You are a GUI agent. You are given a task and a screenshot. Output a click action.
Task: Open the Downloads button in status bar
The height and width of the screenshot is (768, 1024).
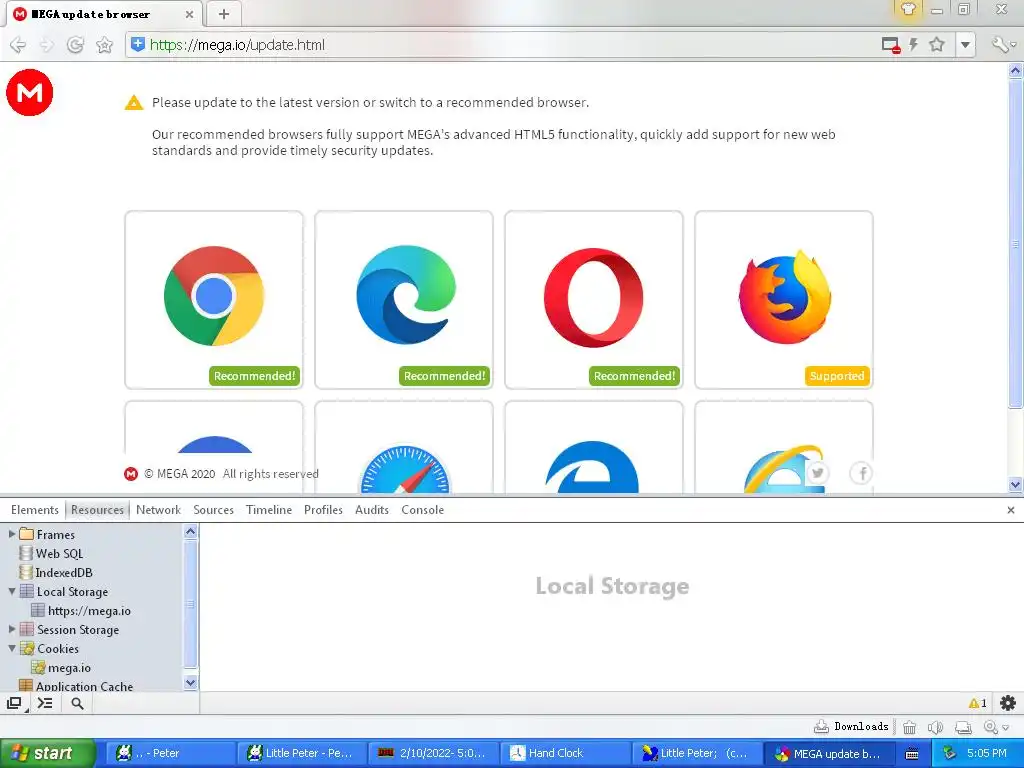coord(851,726)
